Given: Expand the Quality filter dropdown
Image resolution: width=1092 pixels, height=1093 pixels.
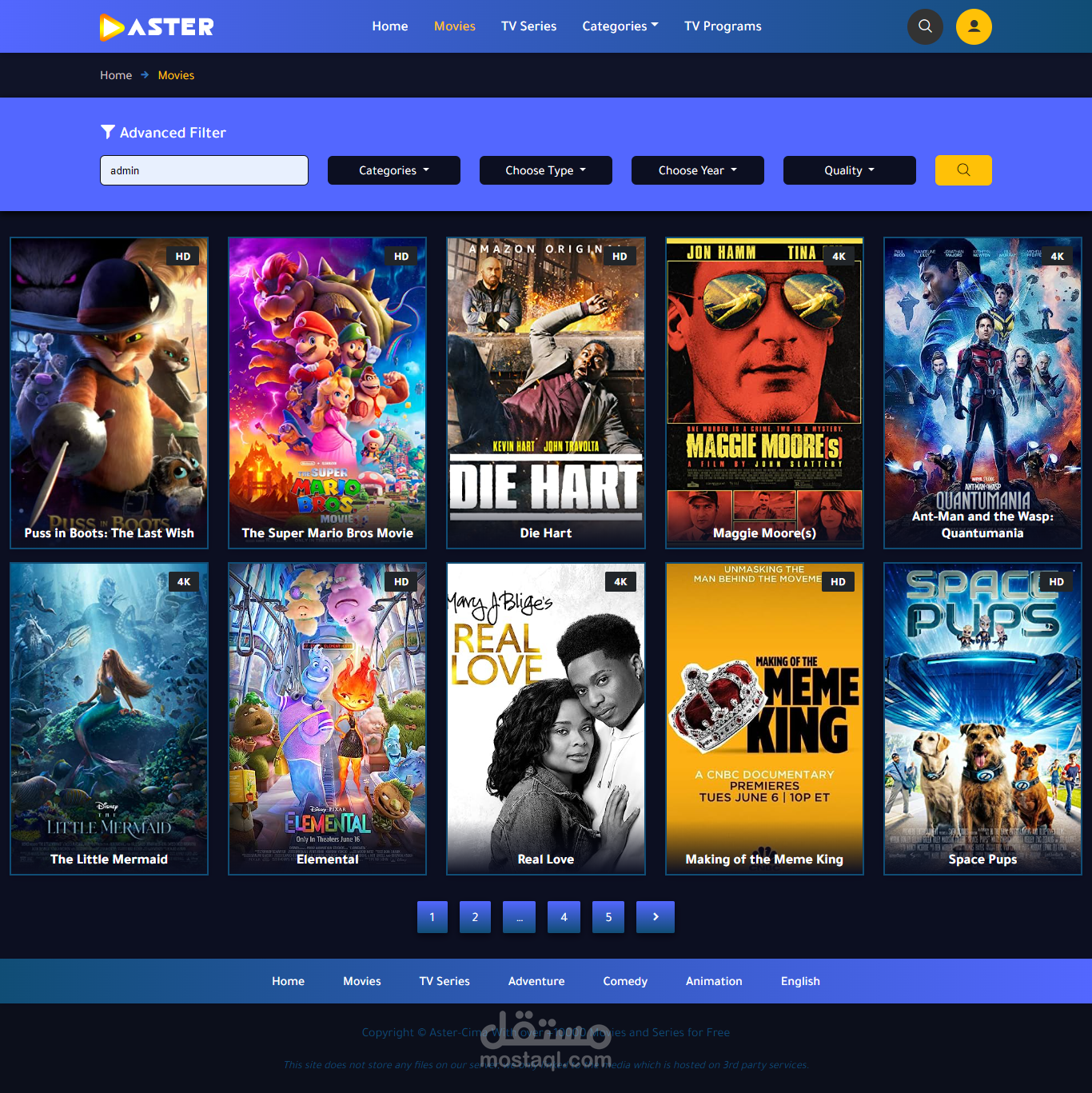Looking at the screenshot, I should (850, 170).
